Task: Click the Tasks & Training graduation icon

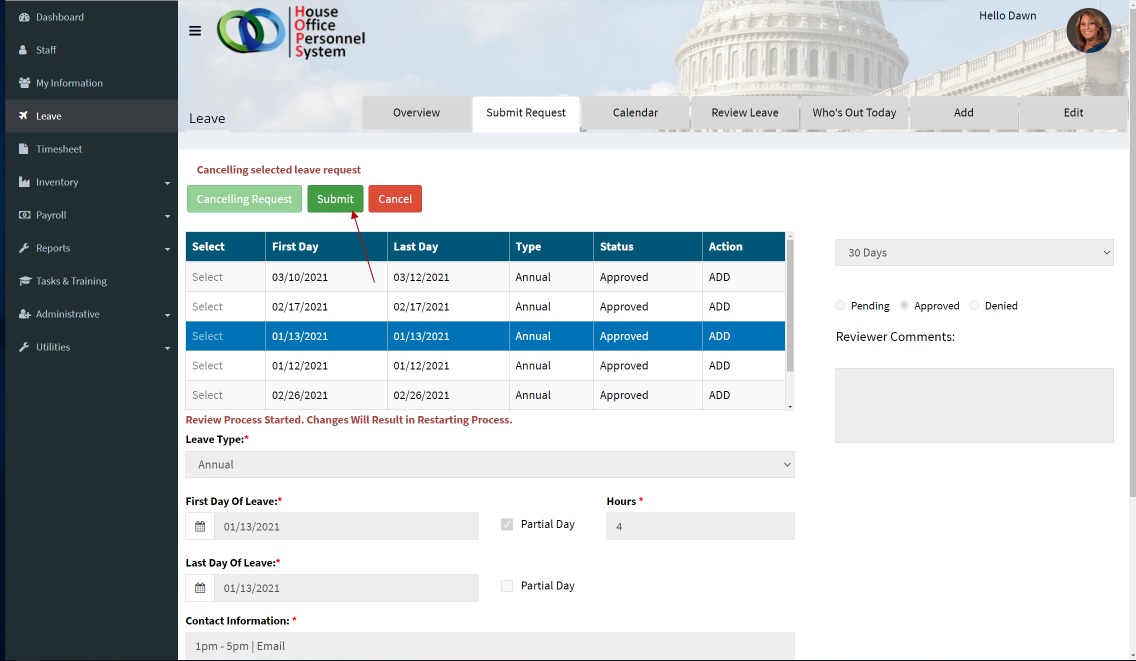Action: pos(24,281)
